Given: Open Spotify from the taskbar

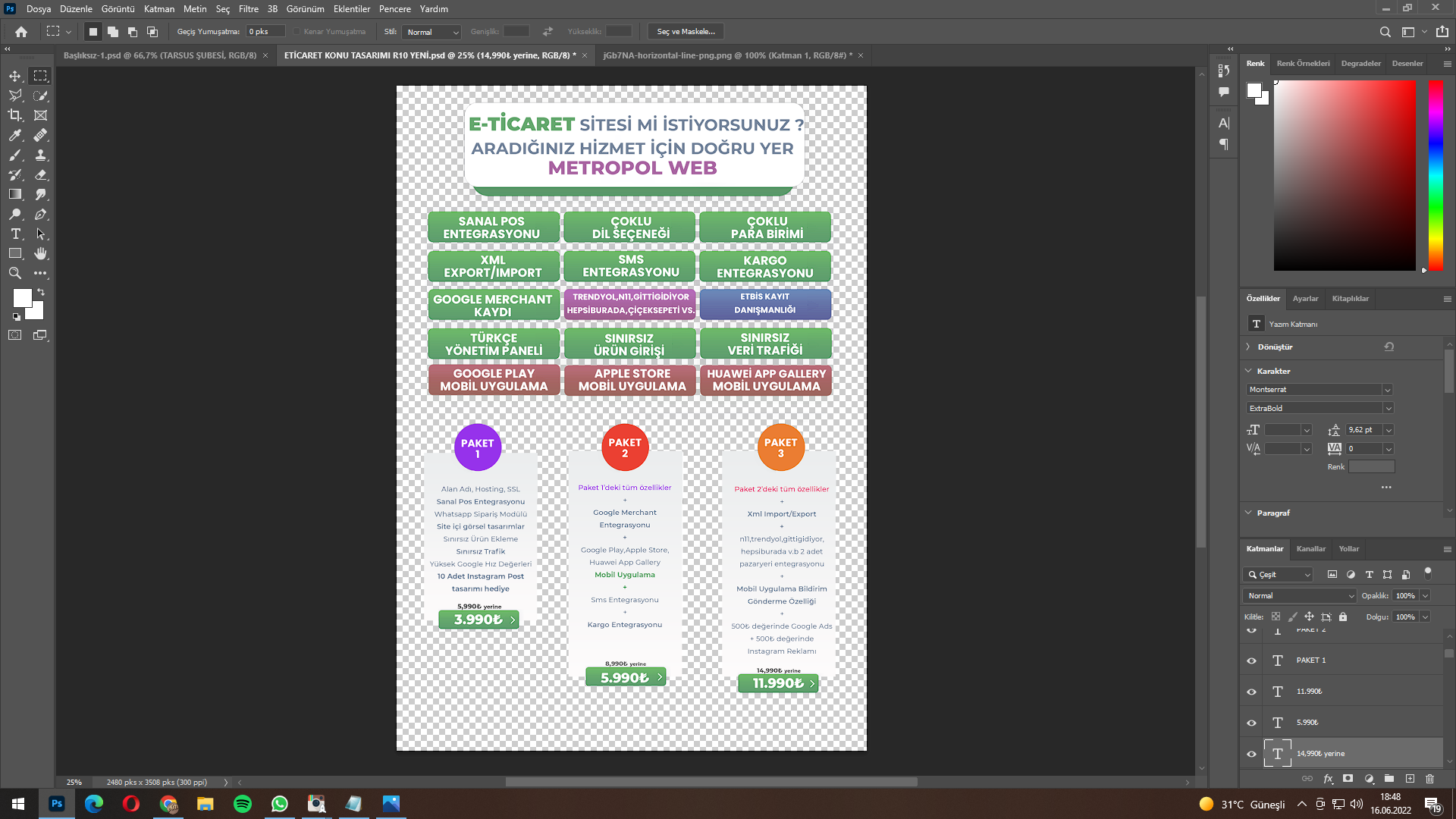Looking at the screenshot, I should tap(243, 804).
